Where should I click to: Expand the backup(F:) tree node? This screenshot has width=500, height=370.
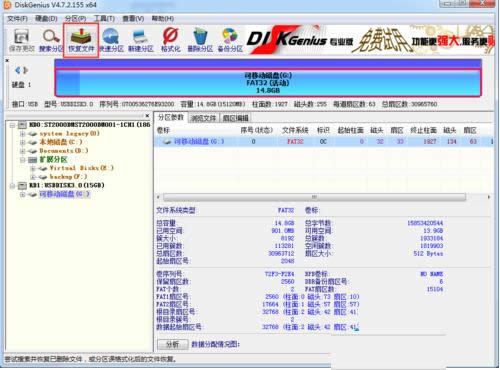point(32,177)
